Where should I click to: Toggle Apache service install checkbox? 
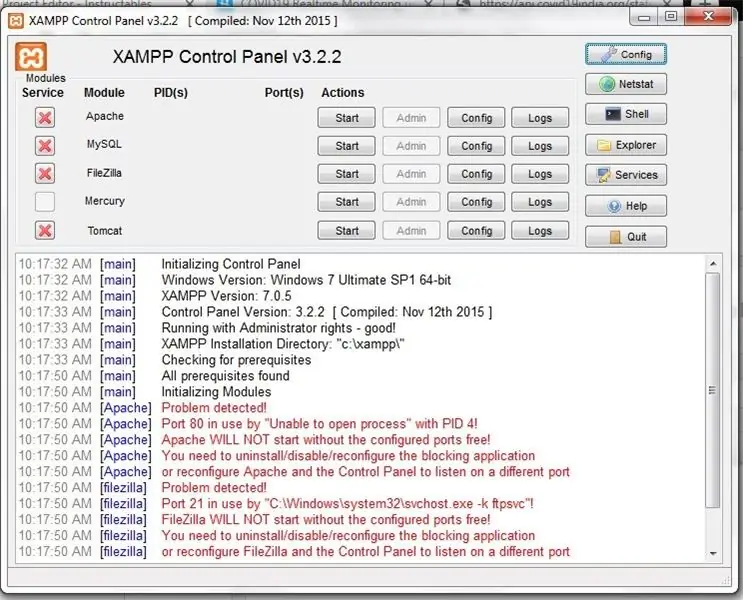45,118
